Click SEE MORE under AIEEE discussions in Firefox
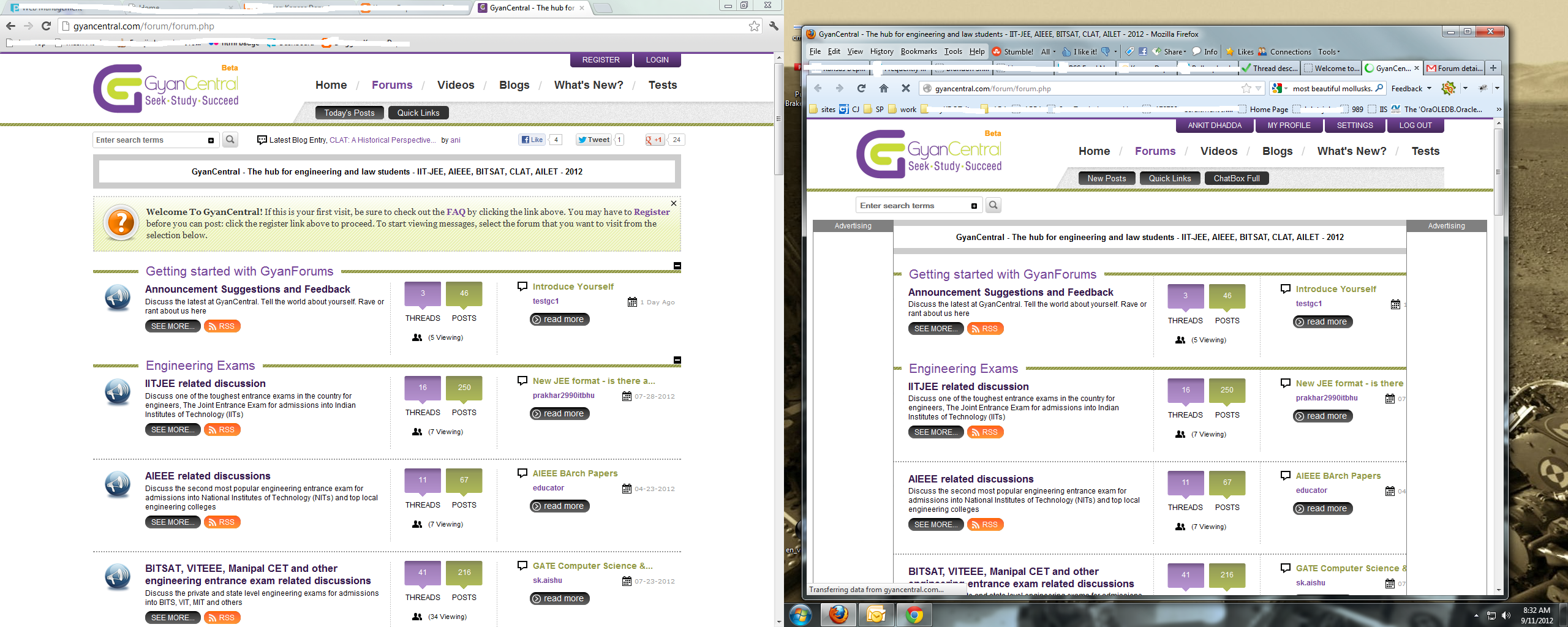Image resolution: width=1568 pixels, height=627 pixels. coord(935,525)
